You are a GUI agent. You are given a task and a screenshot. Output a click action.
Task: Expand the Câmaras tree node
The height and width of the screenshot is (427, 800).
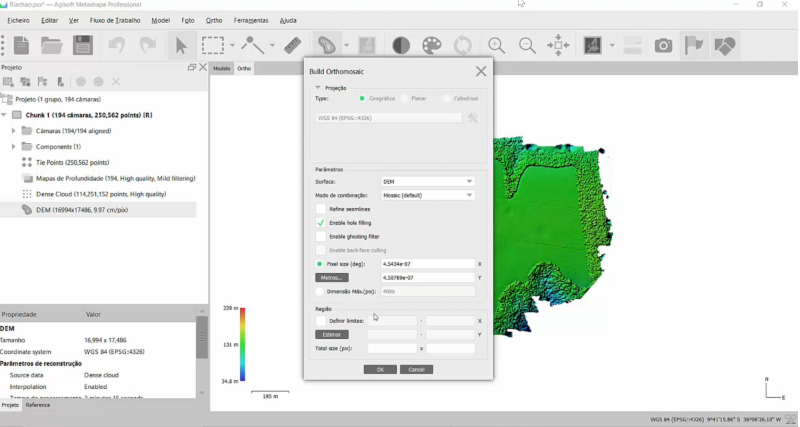coord(13,131)
